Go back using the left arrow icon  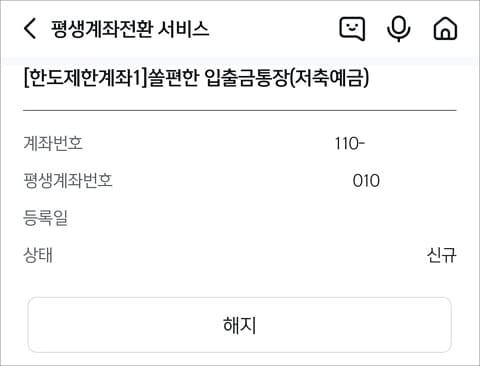(x=30, y=29)
